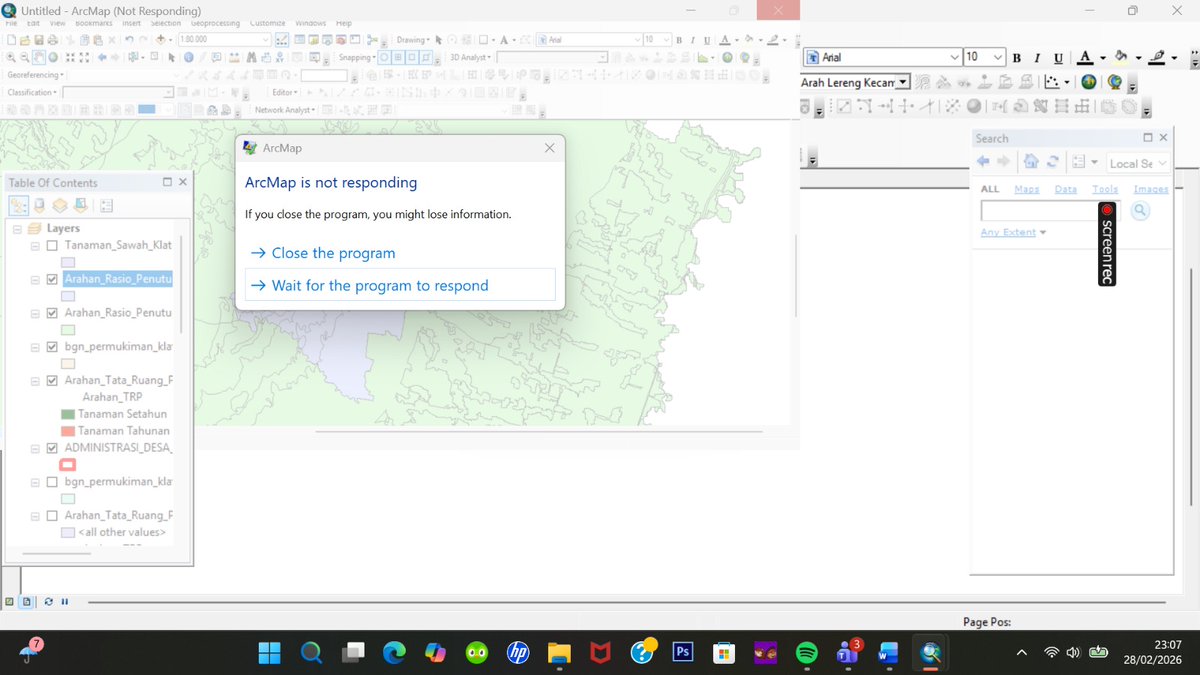Switch to Layout View button
Image resolution: width=1200 pixels, height=675 pixels.
pyautogui.click(x=28, y=602)
